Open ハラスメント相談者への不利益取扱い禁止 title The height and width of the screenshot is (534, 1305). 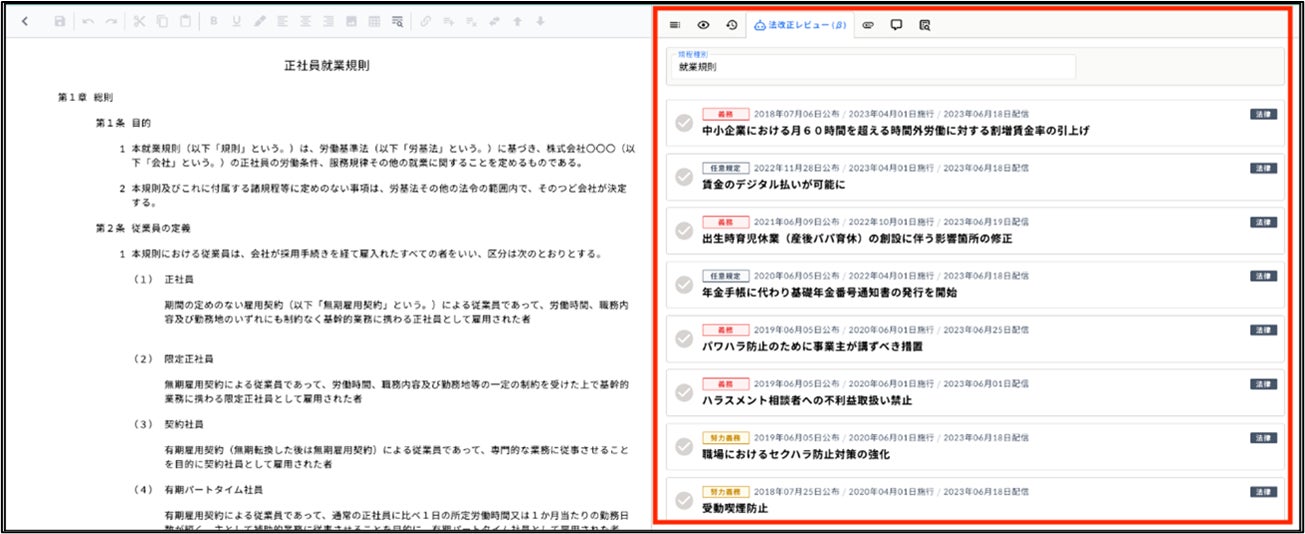(807, 401)
